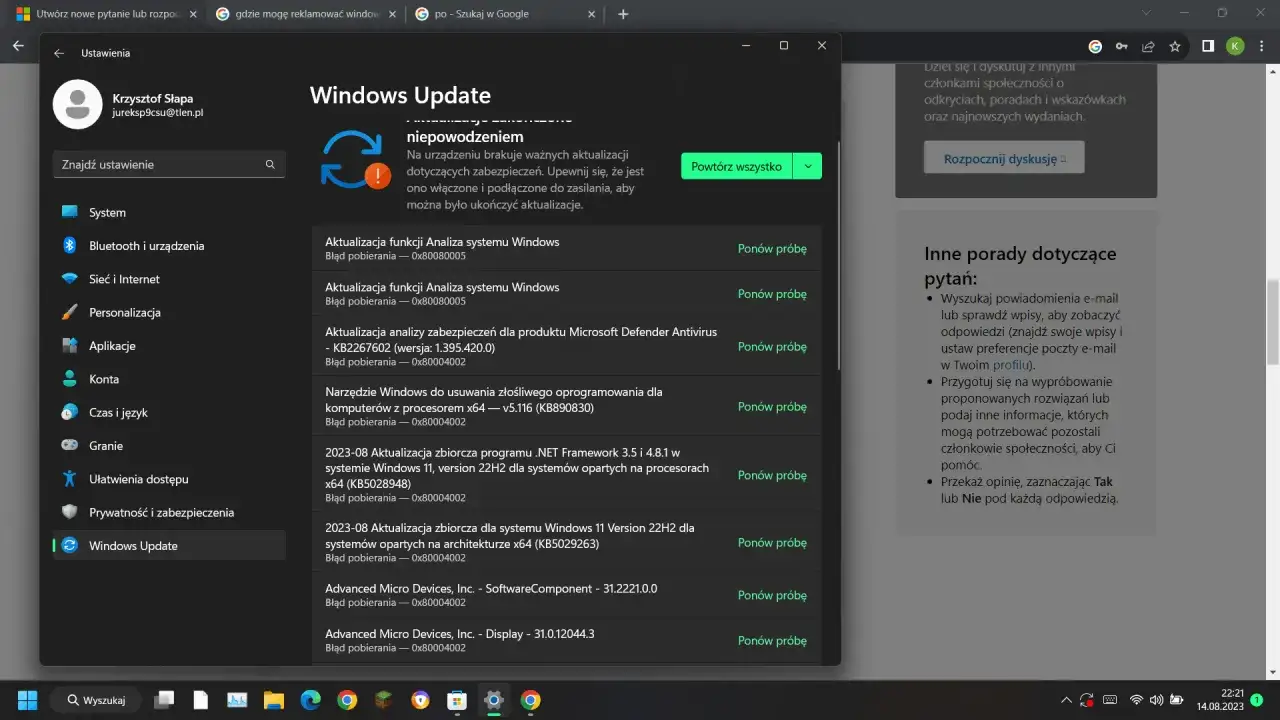Open Task View on the taskbar
This screenshot has height=720, width=1280.
coord(164,700)
